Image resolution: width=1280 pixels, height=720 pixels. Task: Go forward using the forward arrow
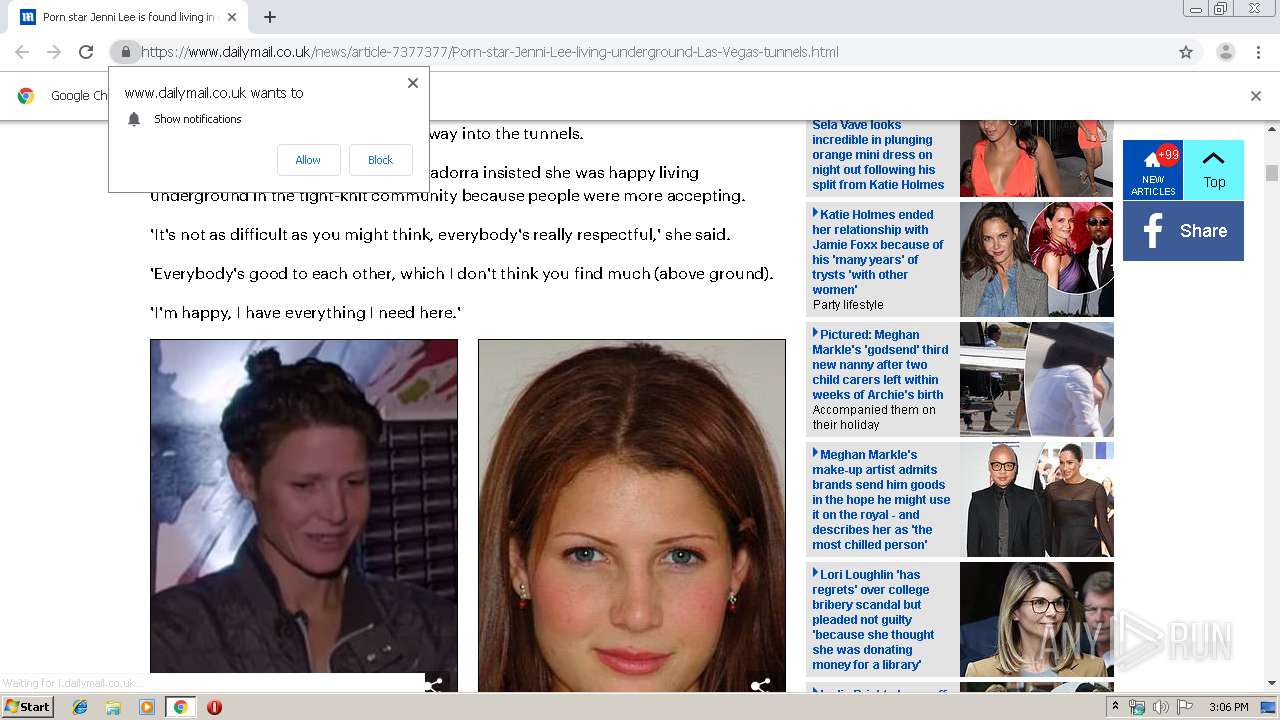coord(54,52)
